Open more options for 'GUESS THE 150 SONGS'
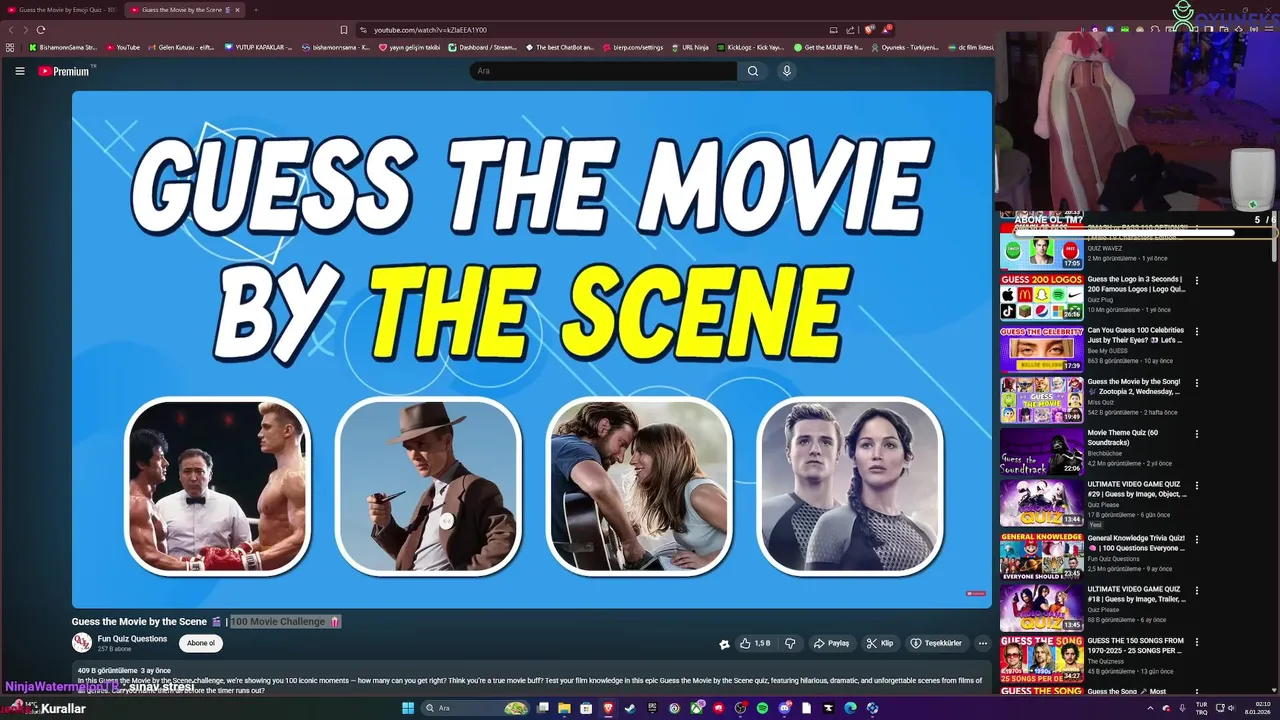 (1197, 641)
